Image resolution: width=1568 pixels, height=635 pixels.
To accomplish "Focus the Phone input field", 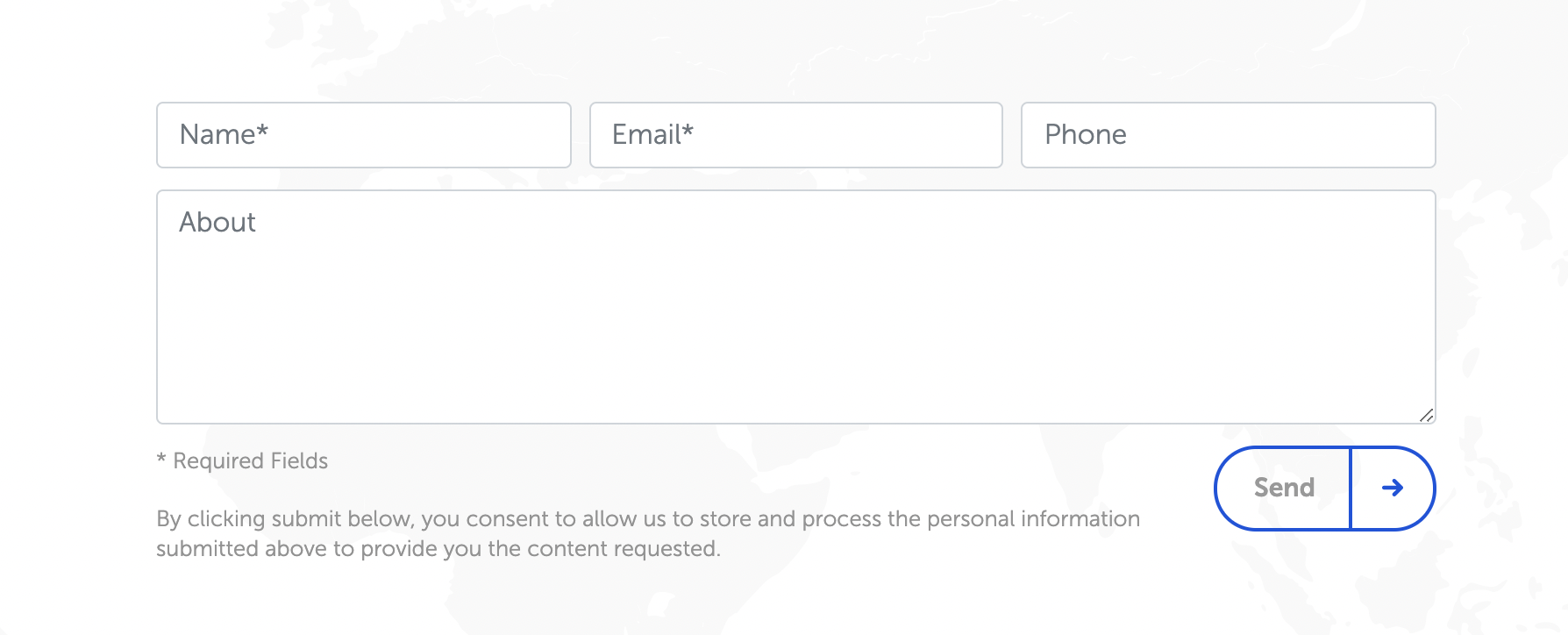I will 1229,135.
